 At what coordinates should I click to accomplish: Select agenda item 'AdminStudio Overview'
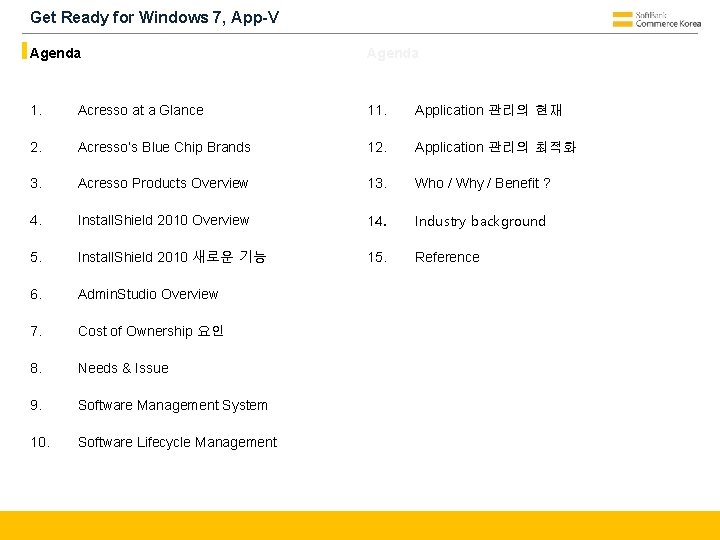coord(148,294)
